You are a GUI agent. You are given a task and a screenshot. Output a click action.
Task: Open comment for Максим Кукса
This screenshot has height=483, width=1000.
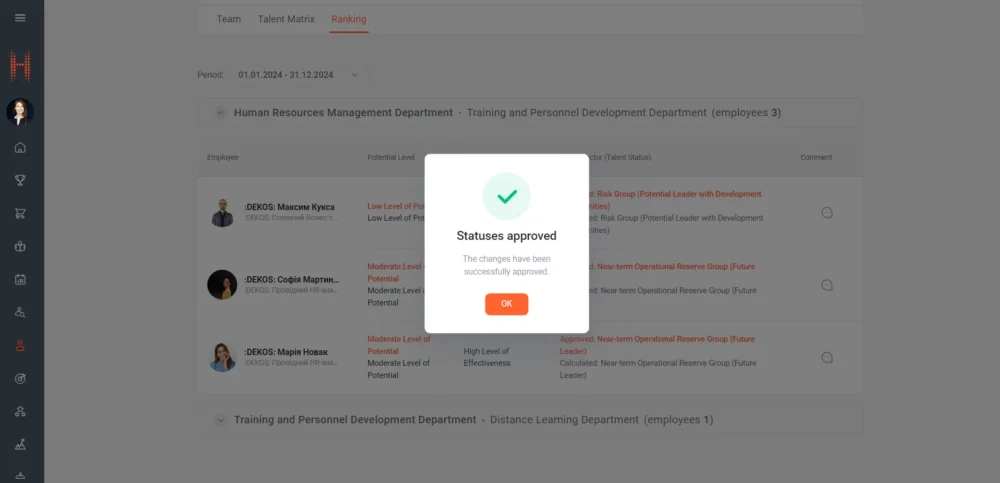827,213
